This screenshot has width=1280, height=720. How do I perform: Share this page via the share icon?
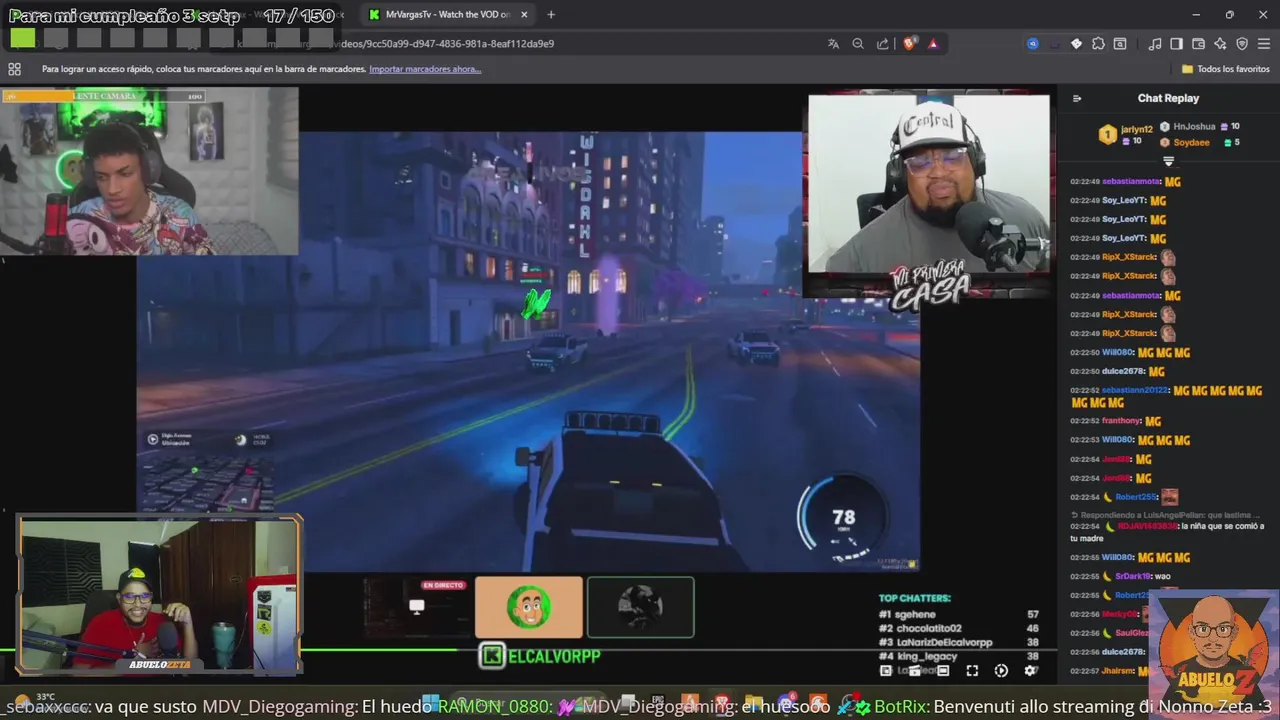point(883,44)
